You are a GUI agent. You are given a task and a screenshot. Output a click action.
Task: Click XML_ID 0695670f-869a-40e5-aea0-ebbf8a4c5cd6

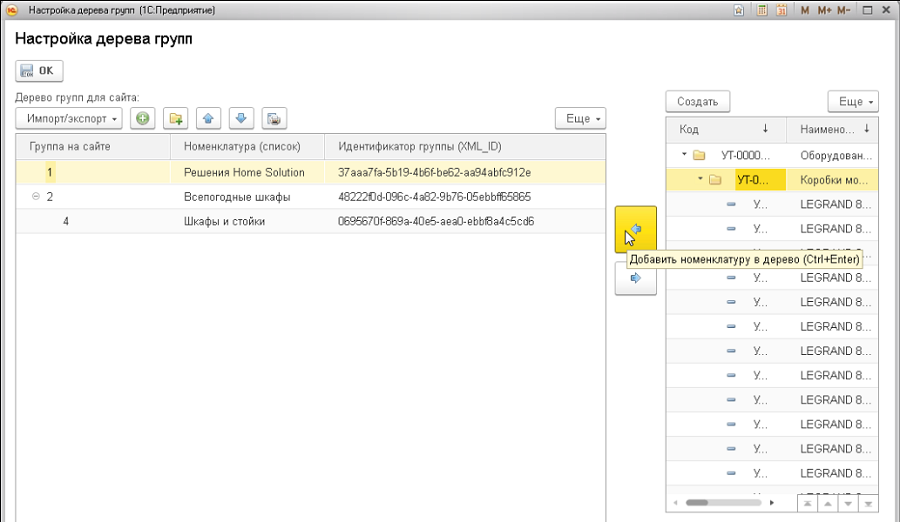pos(436,221)
